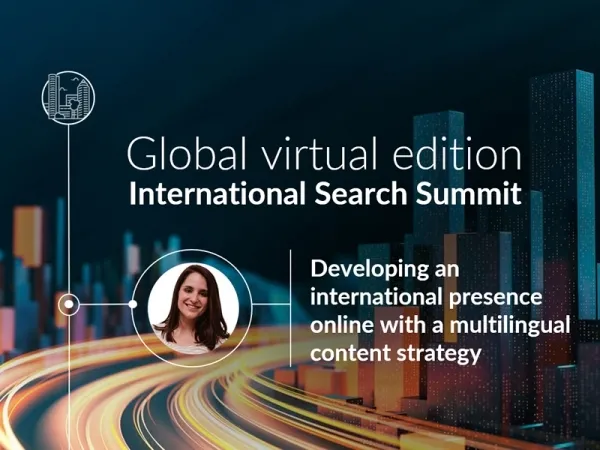Click the outer ring around the portrait
600x450 pixels.
pos(193,252)
